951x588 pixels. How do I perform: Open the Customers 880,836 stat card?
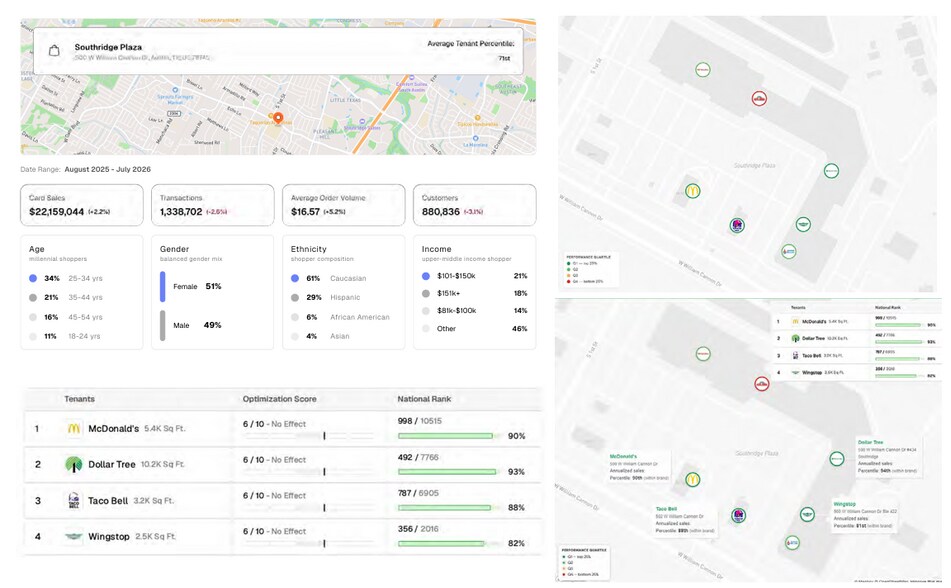point(475,205)
